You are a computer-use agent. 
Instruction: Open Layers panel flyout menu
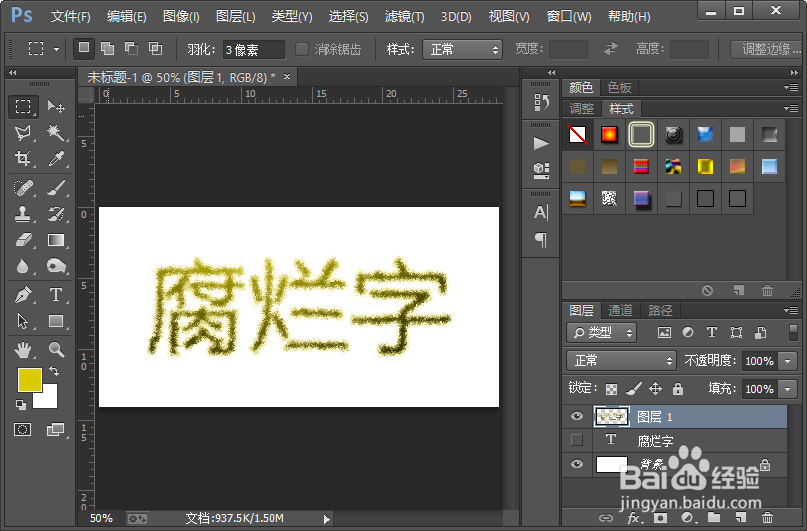pos(792,310)
